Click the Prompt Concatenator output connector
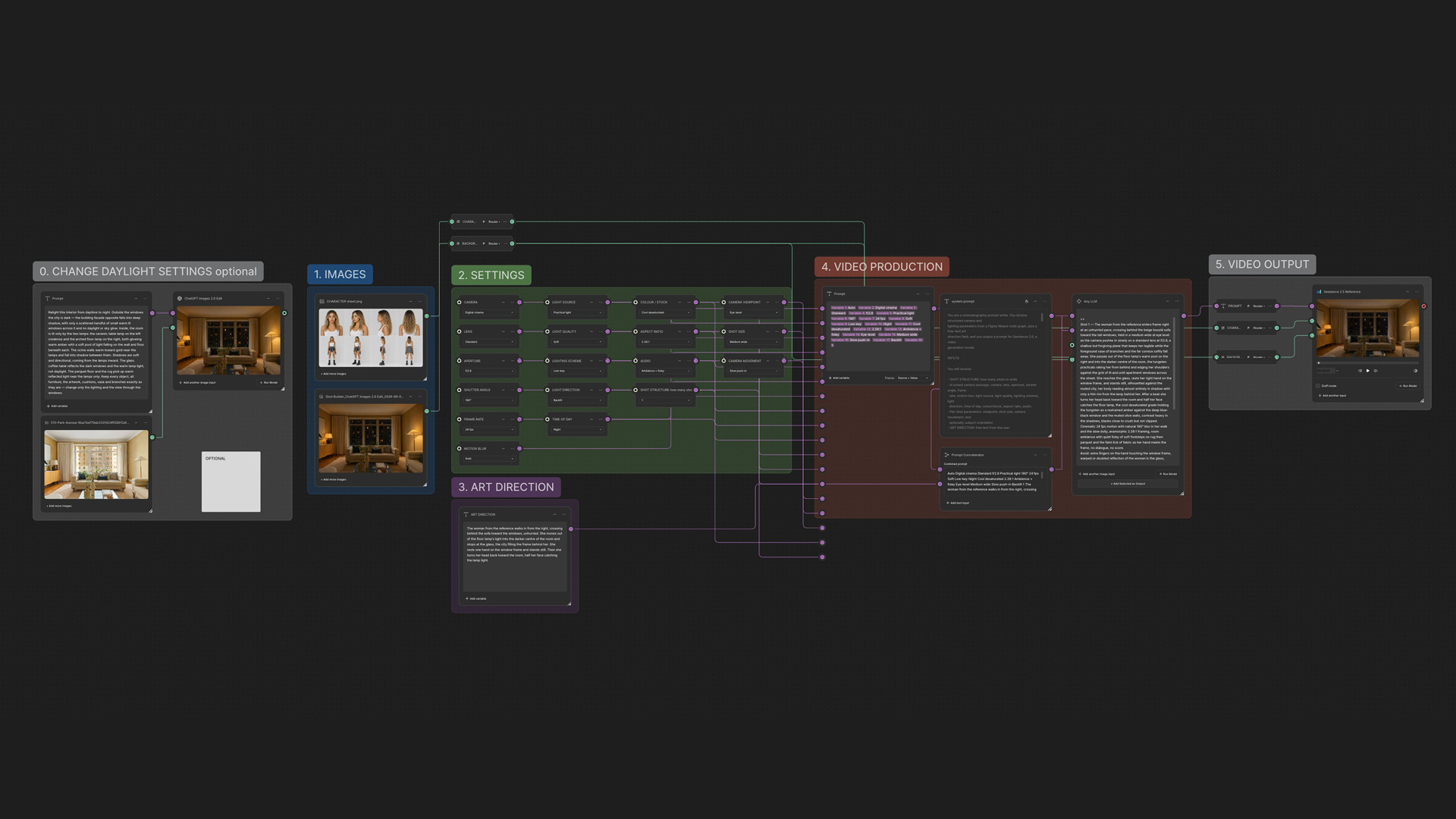 [x=1051, y=469]
